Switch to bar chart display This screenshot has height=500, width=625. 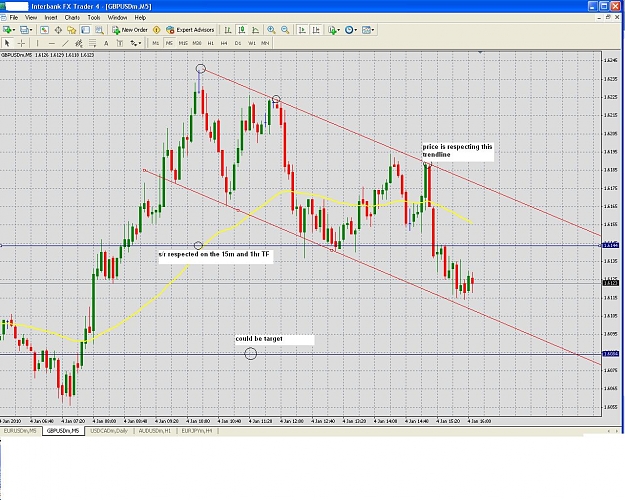228,30
